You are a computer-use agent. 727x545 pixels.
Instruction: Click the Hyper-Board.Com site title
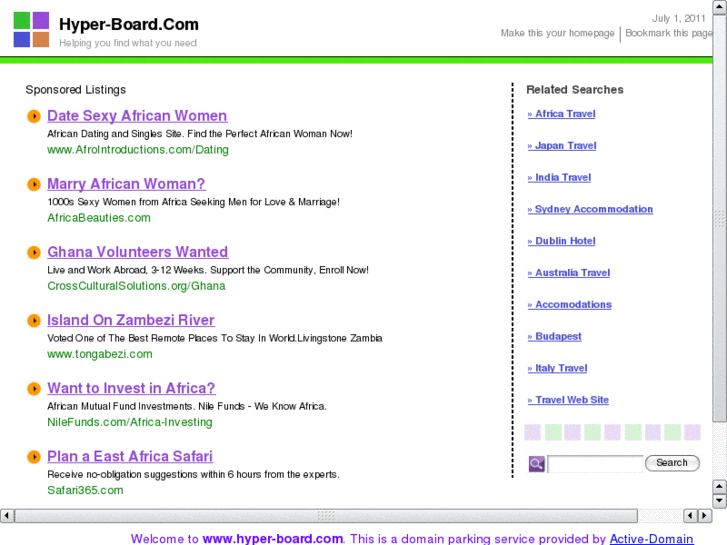click(129, 24)
